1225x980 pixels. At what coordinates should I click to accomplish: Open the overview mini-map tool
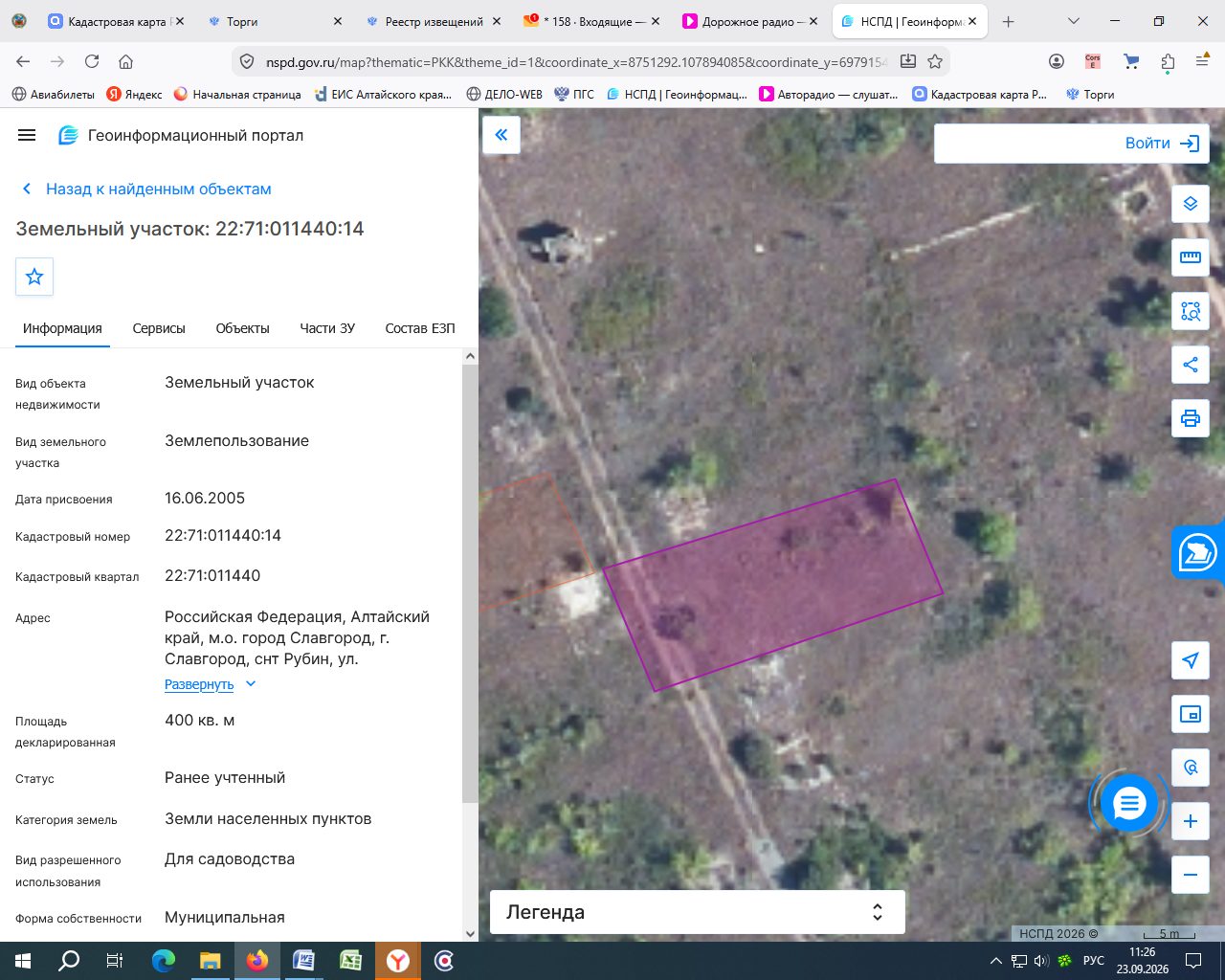tap(1191, 714)
